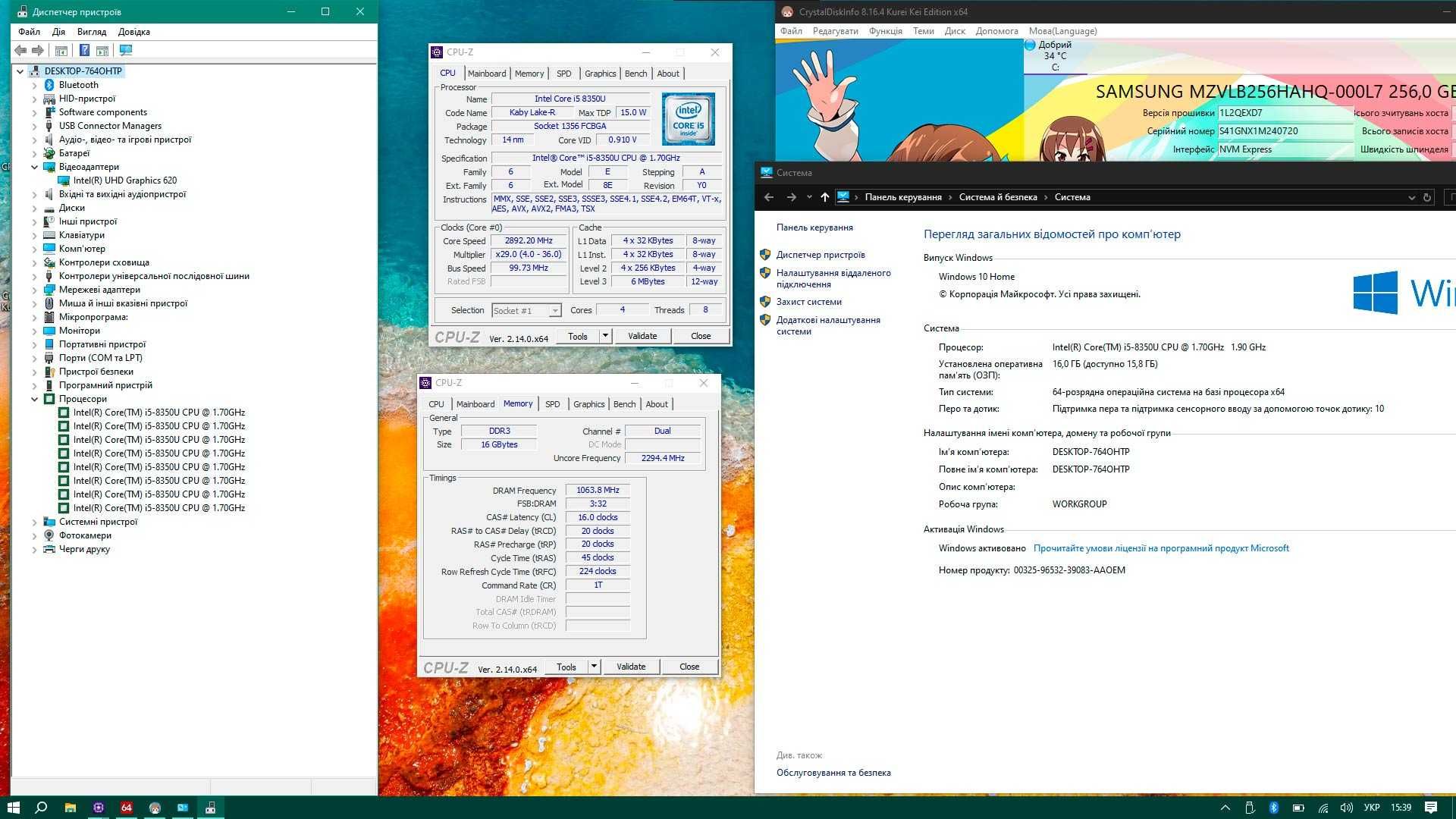Click Close in the lower CPU-Z Memory window

[689, 667]
